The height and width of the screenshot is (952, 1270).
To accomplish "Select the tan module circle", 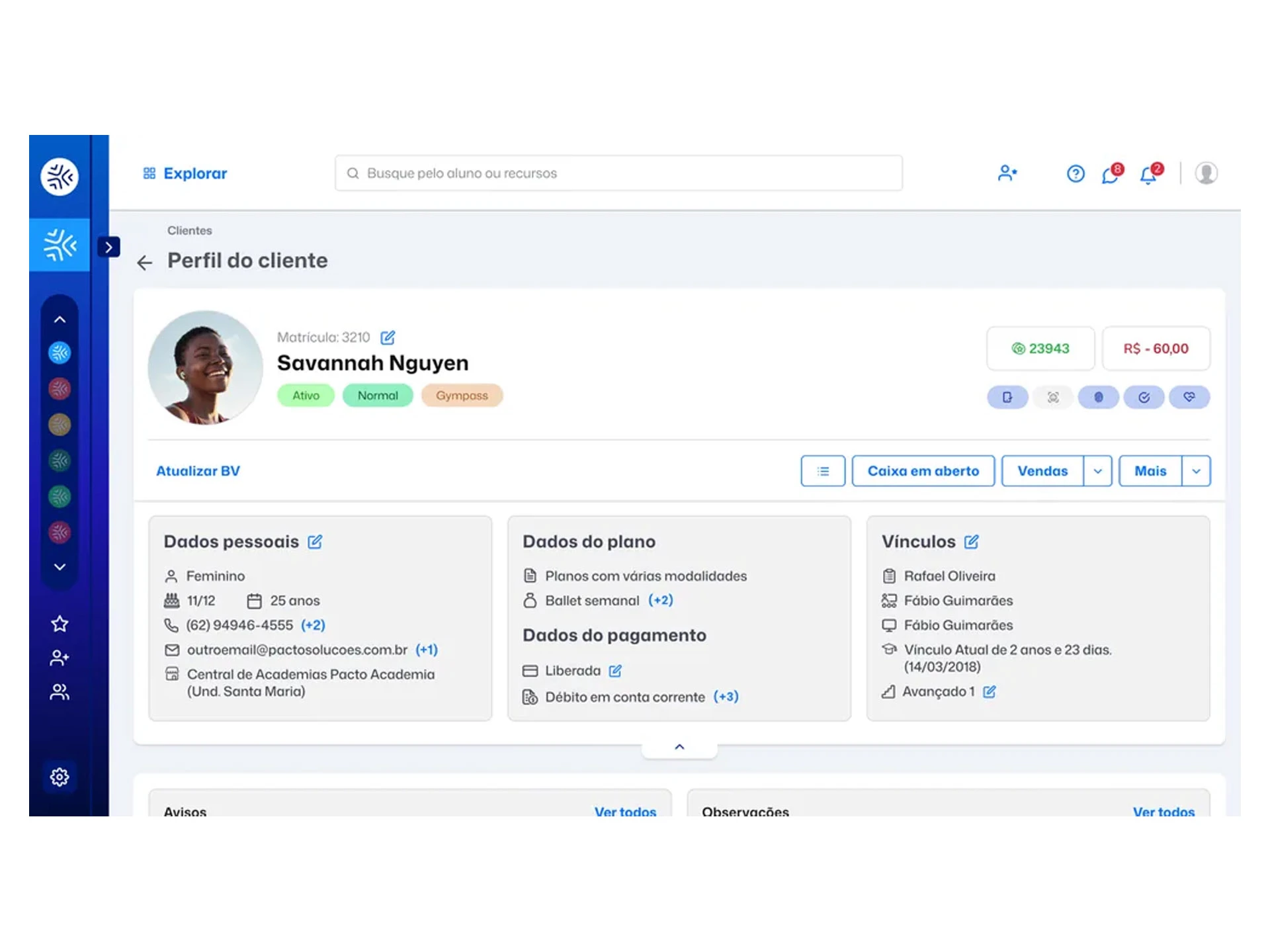I will click(x=60, y=425).
